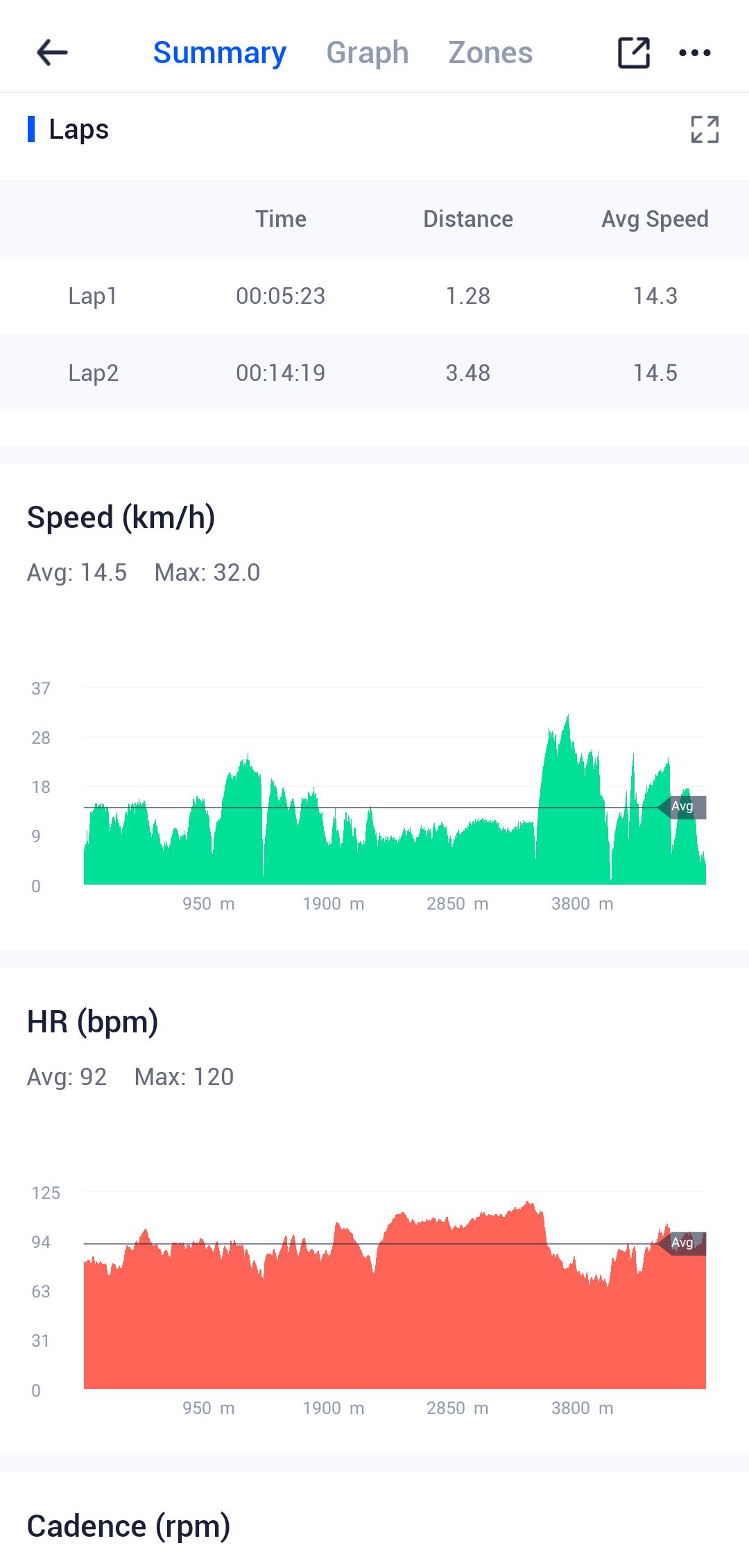Tap the HR (bpm) section title
This screenshot has height=1568, width=749.
92,1022
